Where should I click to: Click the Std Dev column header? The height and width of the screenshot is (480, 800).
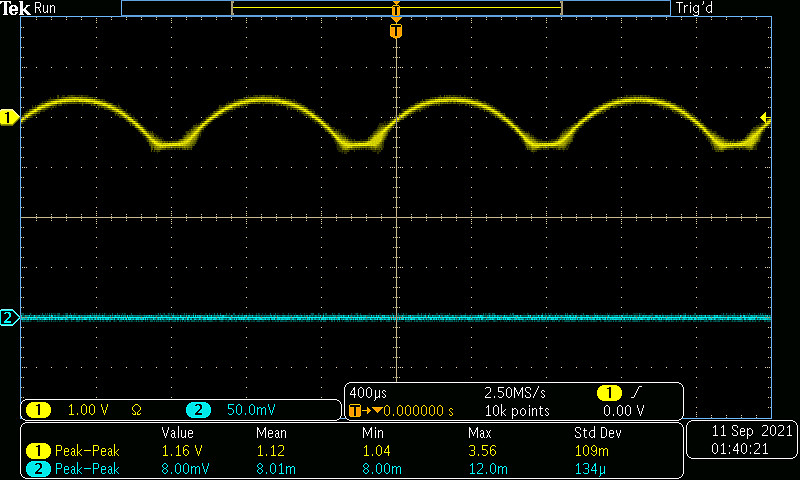coord(598,433)
